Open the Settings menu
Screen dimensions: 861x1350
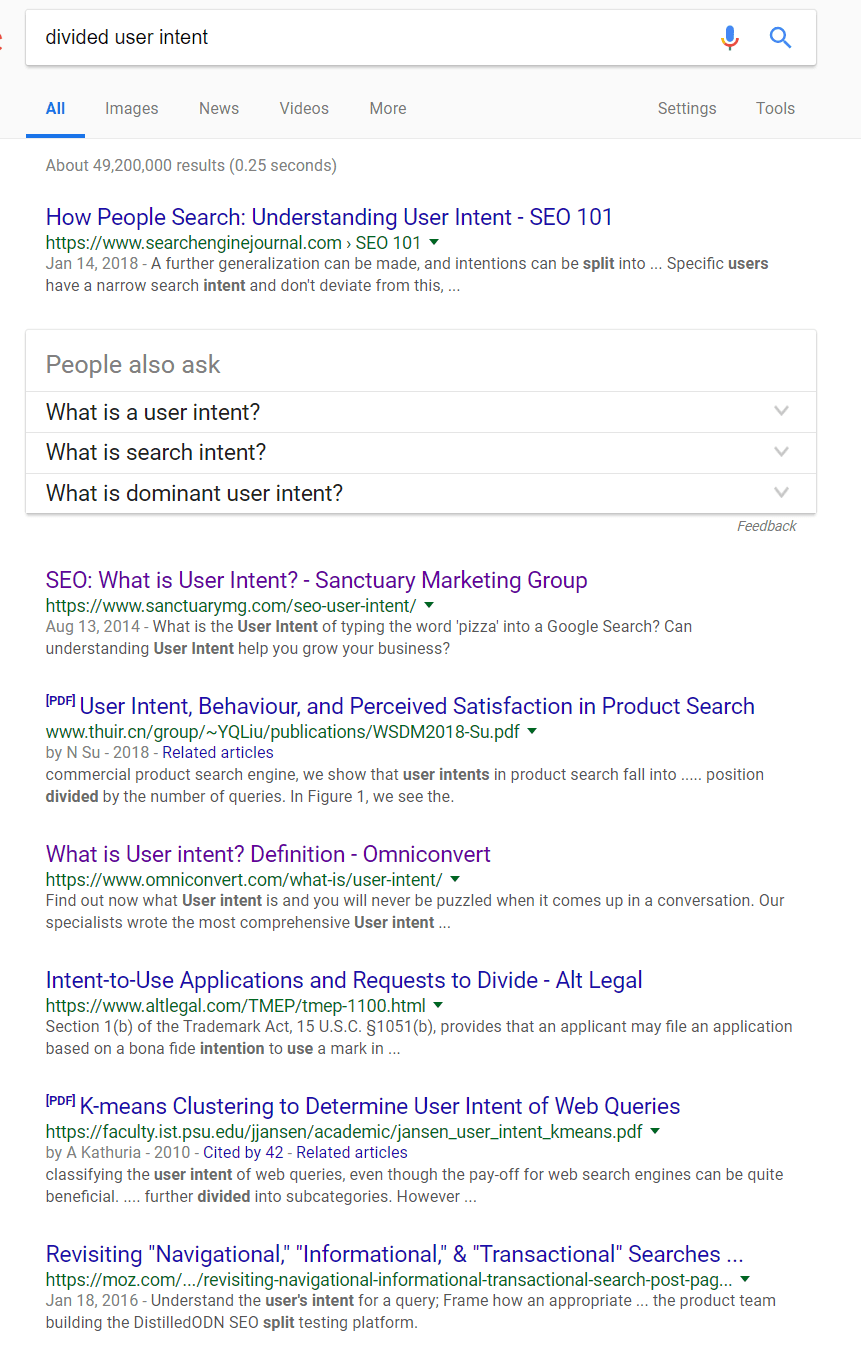[687, 109]
